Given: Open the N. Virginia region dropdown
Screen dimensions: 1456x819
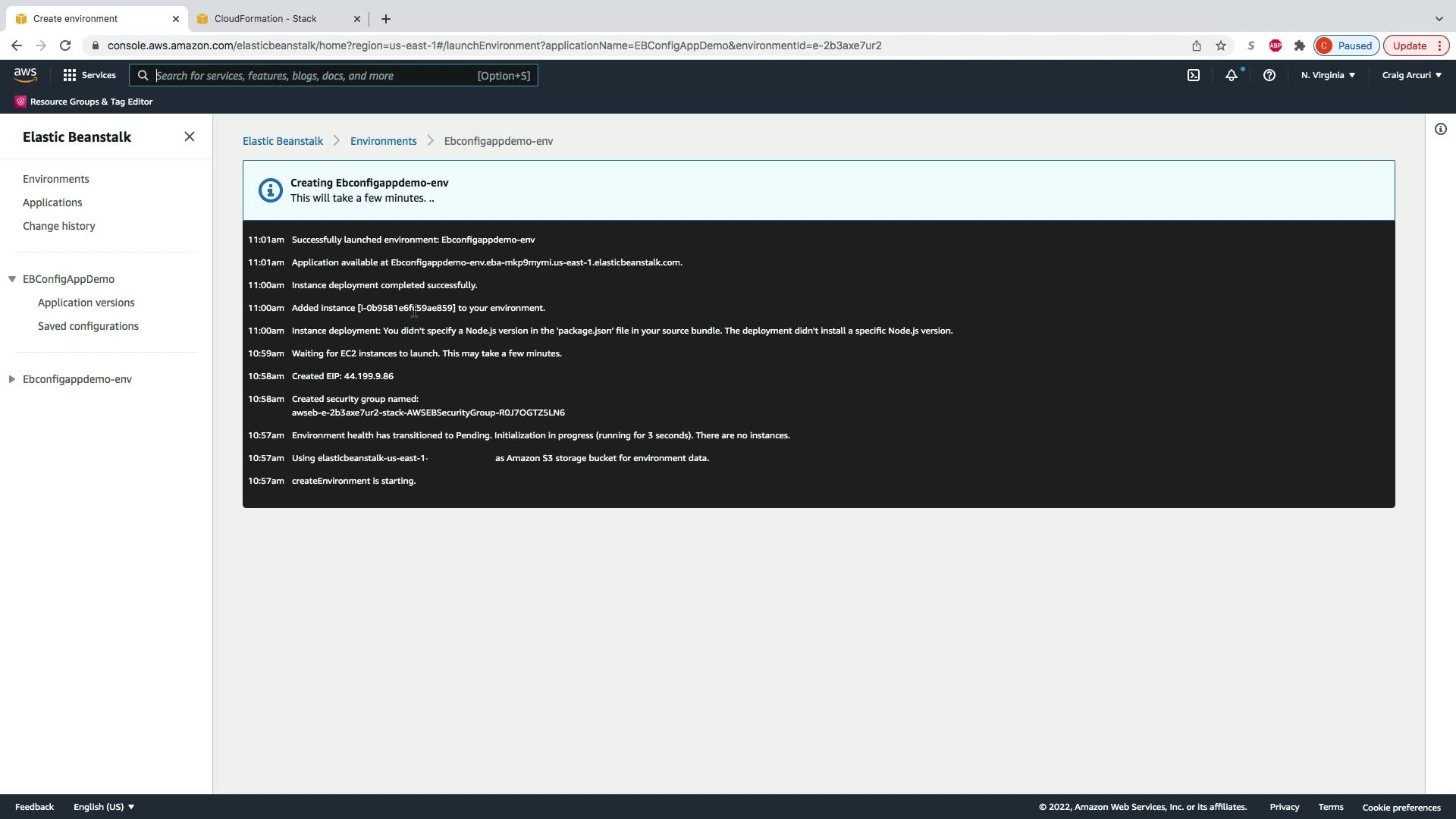Looking at the screenshot, I should 1328,75.
